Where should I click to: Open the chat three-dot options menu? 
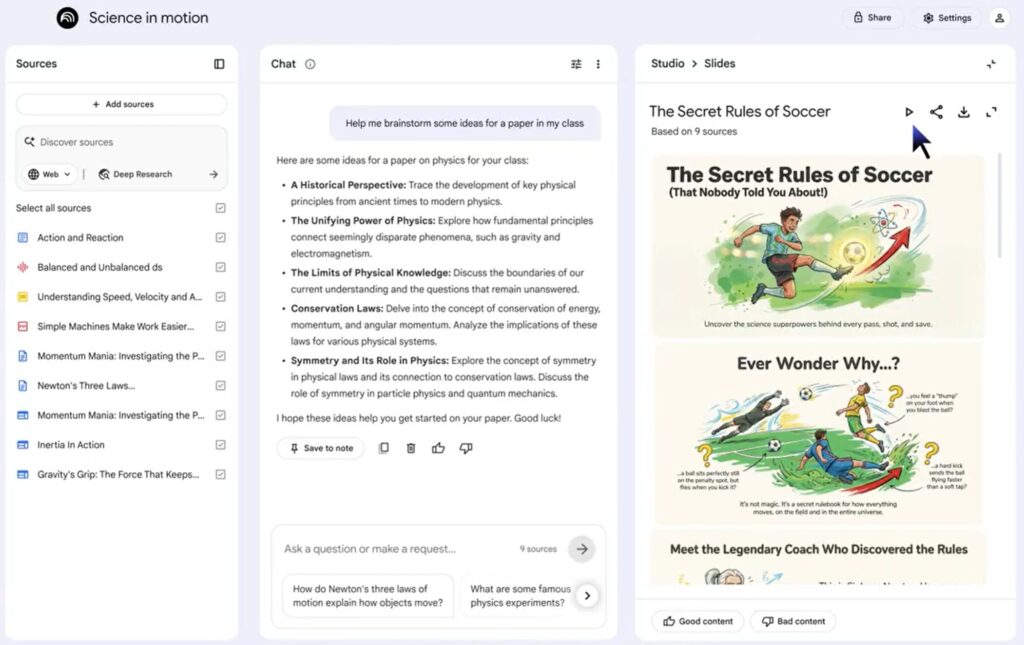[x=598, y=64]
